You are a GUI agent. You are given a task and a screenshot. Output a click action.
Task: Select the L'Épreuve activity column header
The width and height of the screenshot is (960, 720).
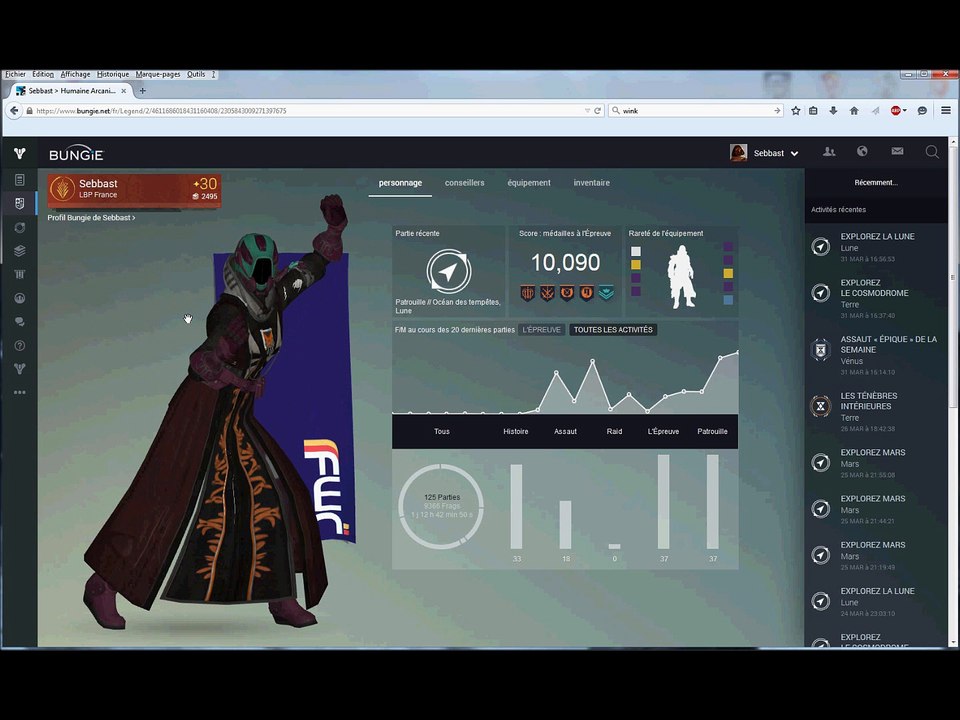663,431
